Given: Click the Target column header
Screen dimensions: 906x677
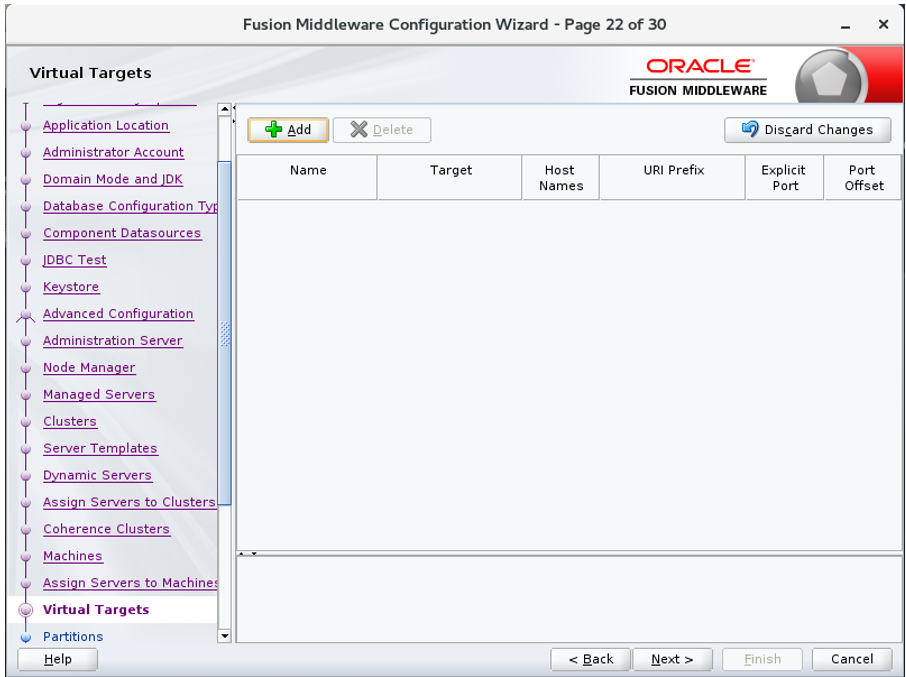Looking at the screenshot, I should tap(450, 177).
